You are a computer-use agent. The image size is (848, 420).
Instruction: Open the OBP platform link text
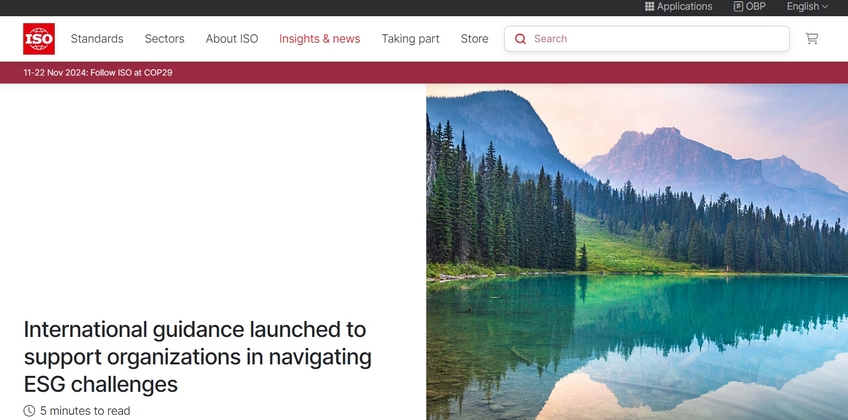click(756, 7)
